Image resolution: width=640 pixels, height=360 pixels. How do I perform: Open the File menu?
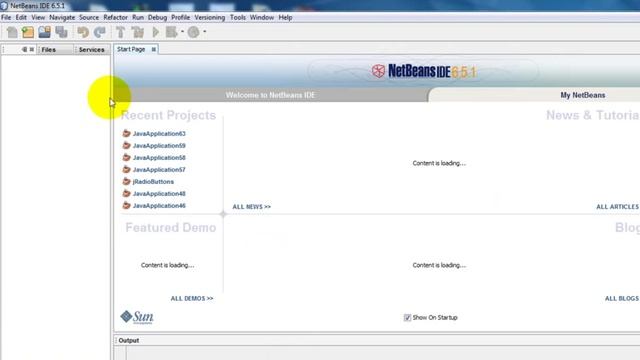point(6,18)
